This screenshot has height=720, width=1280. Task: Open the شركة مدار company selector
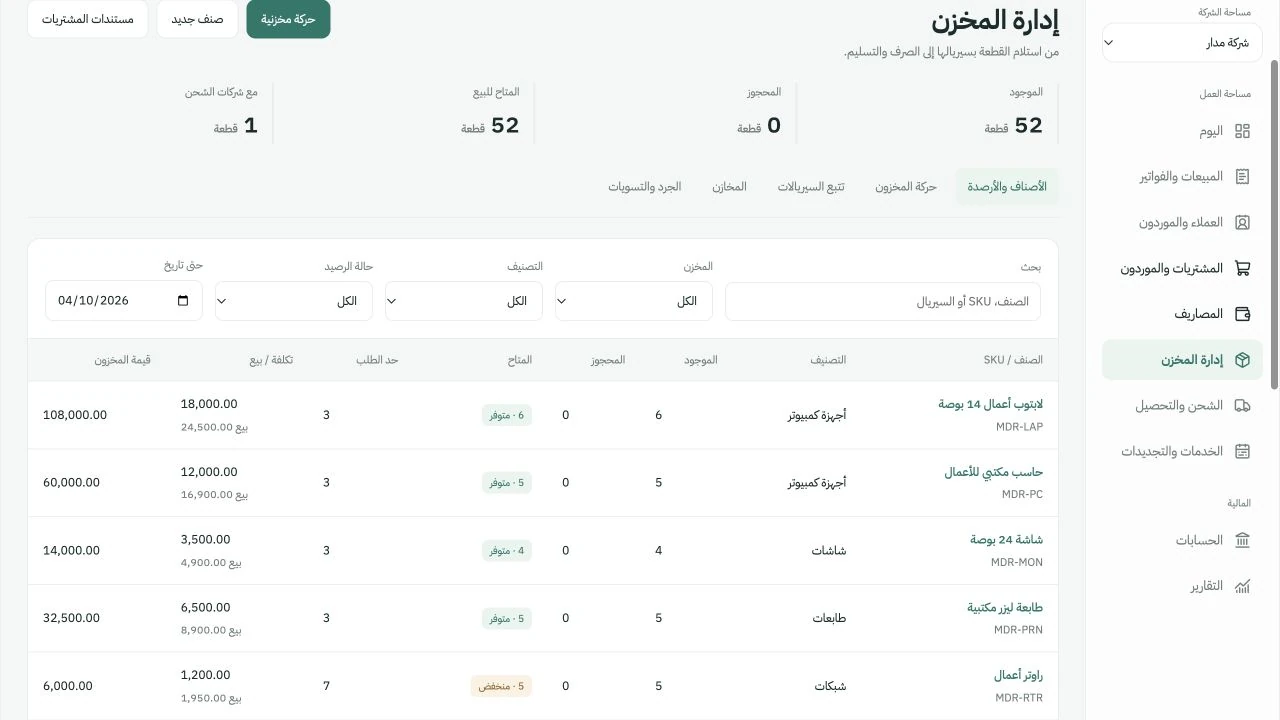(x=1182, y=43)
